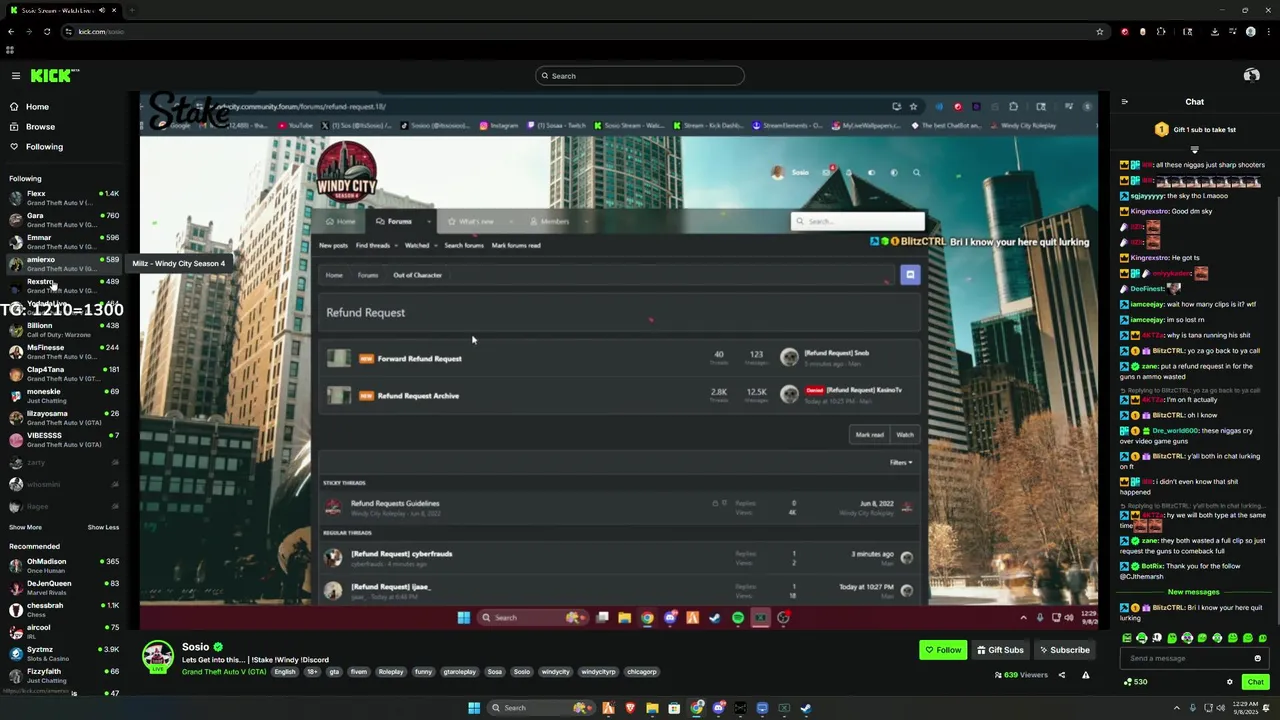Open chessbrah recommended channel

click(x=64, y=610)
